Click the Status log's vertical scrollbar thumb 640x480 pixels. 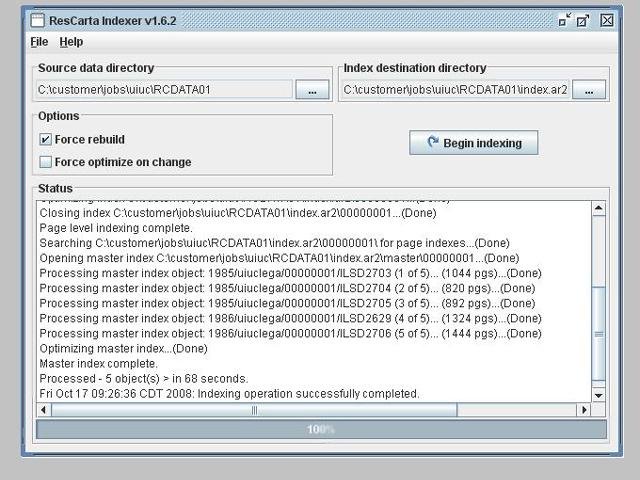pos(599,333)
